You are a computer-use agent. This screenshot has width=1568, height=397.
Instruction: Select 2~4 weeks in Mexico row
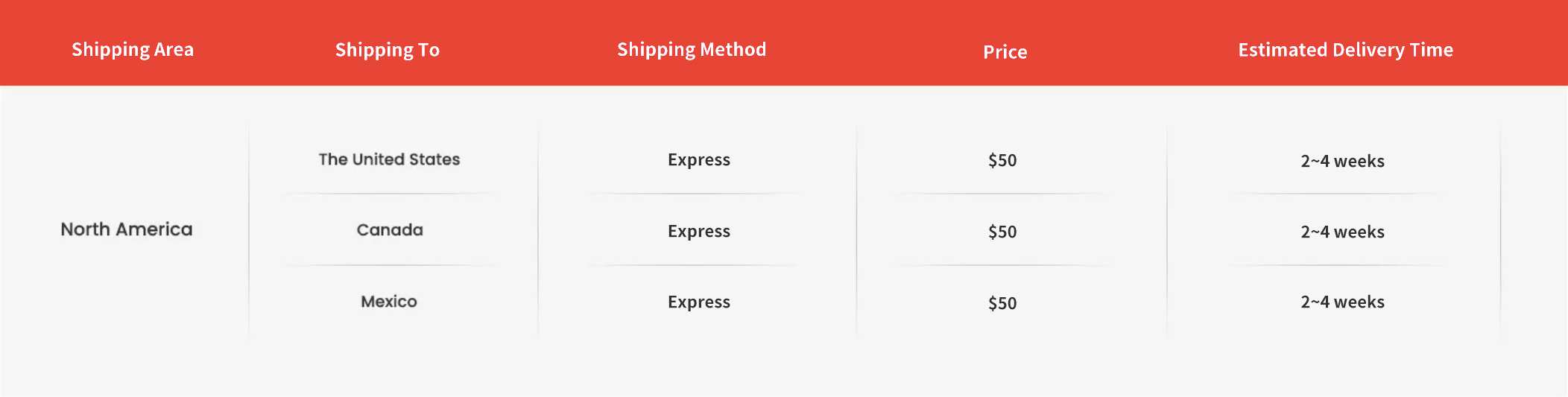(x=1343, y=302)
